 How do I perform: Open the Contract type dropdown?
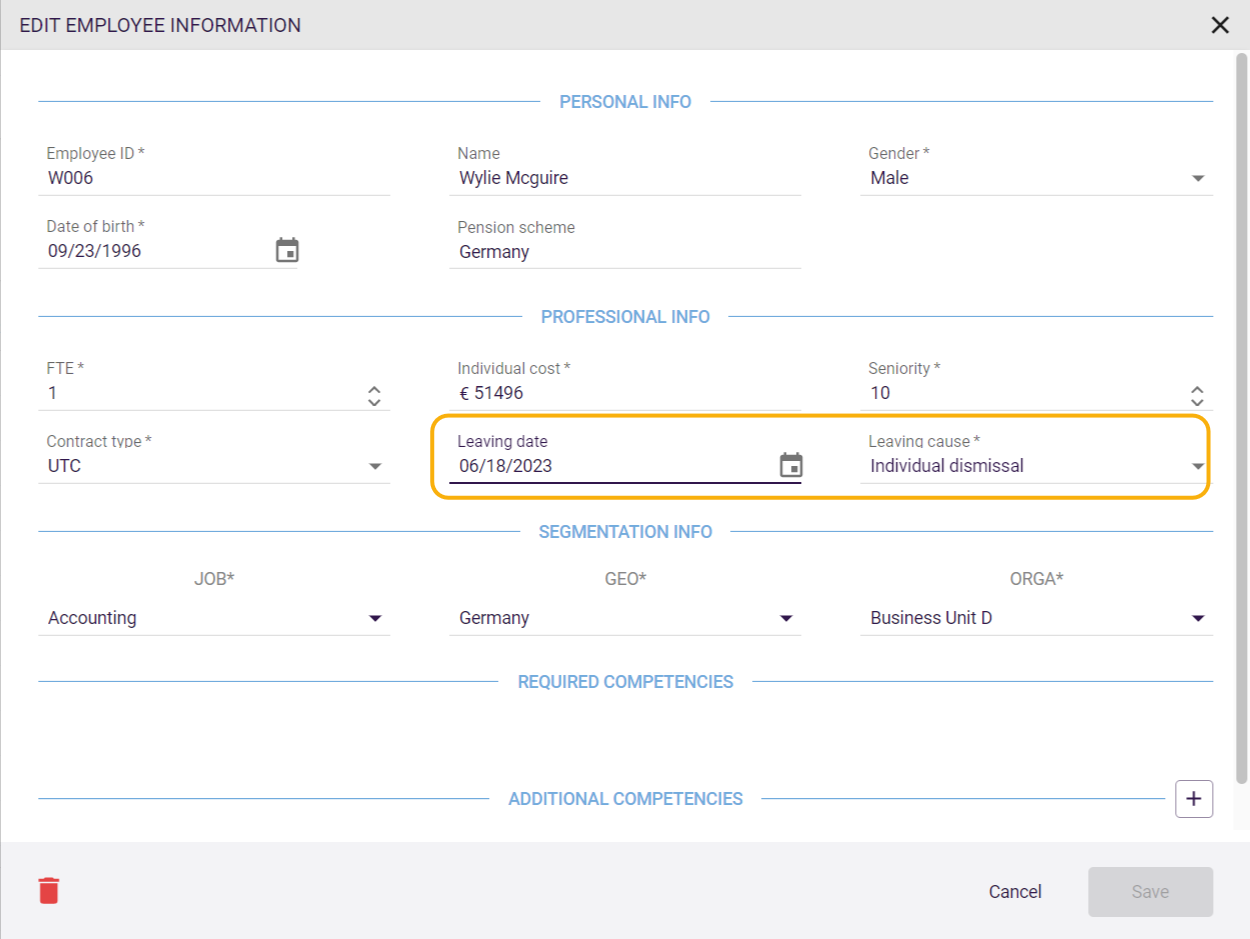tap(375, 466)
